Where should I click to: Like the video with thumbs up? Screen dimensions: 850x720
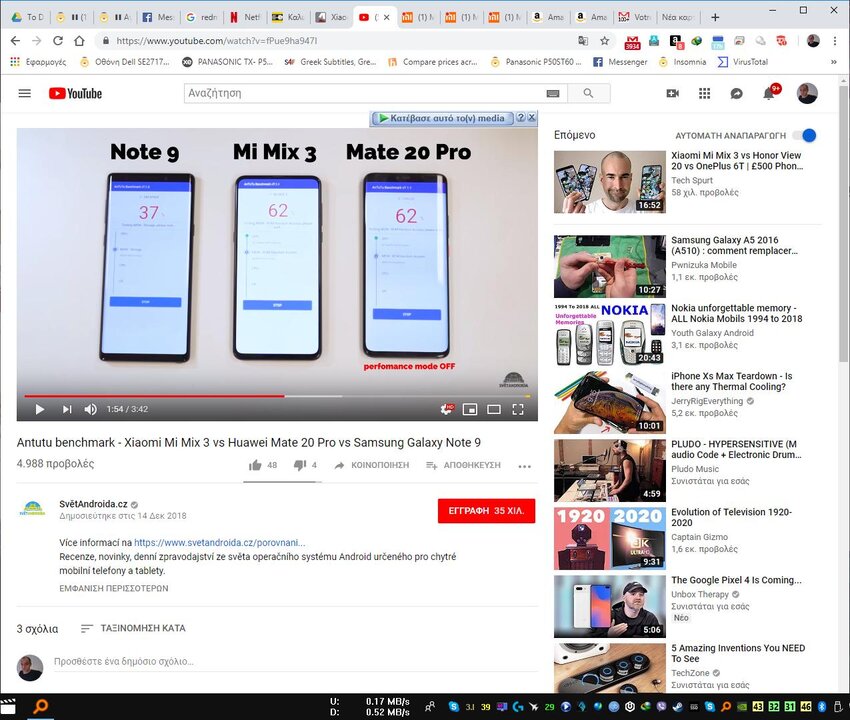click(255, 465)
